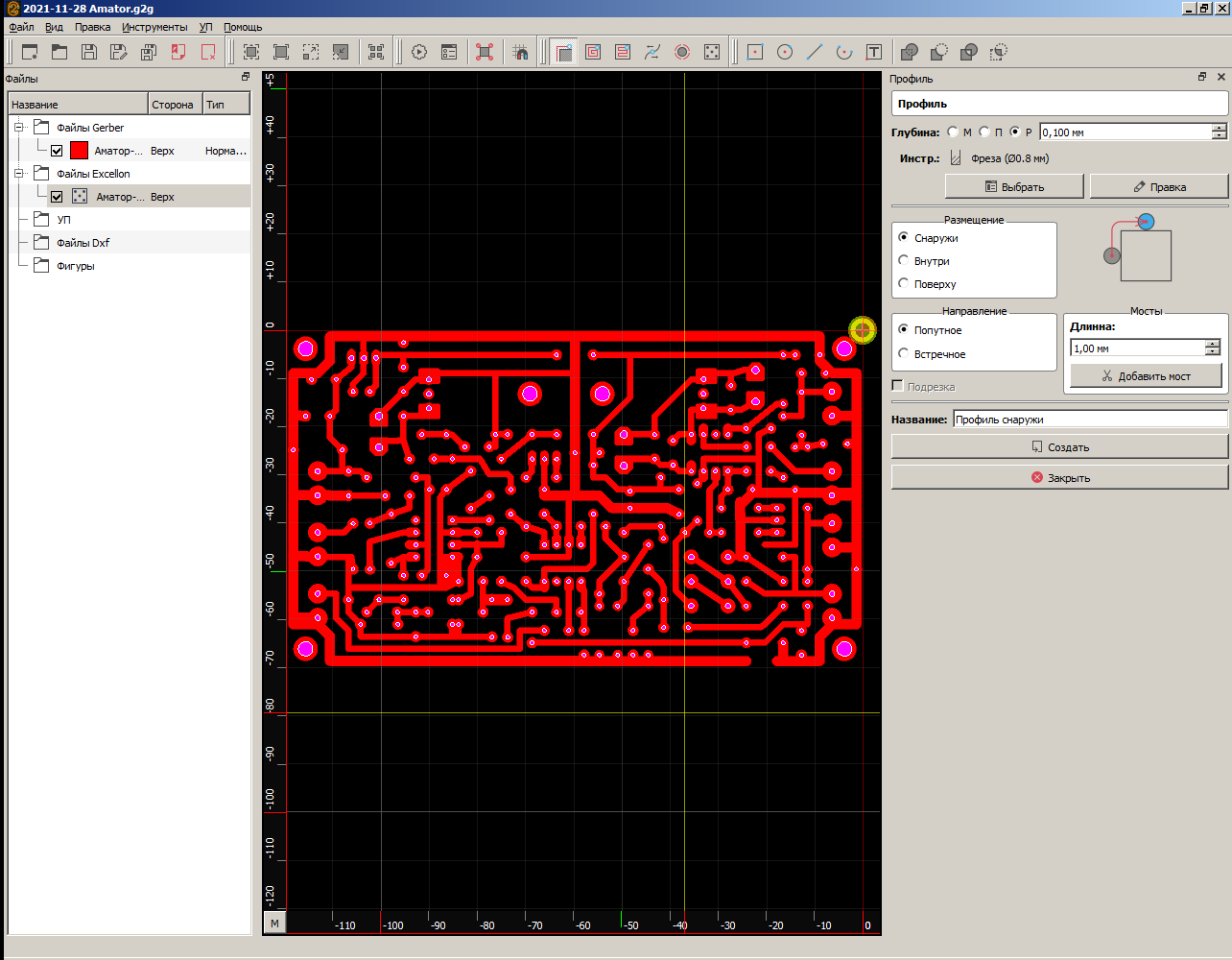The height and width of the screenshot is (960, 1232).
Task: Open the 'Инструменты' menu
Action: (154, 27)
